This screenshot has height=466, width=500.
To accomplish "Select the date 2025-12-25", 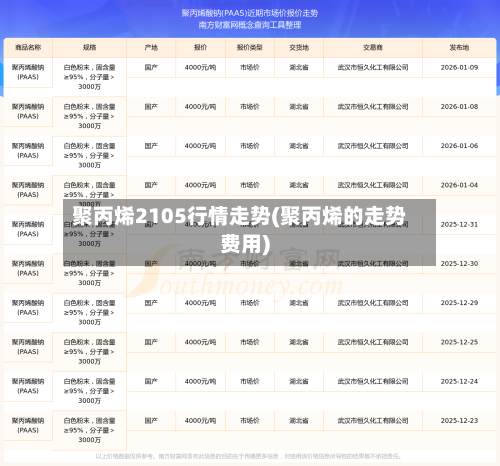I will [459, 342].
